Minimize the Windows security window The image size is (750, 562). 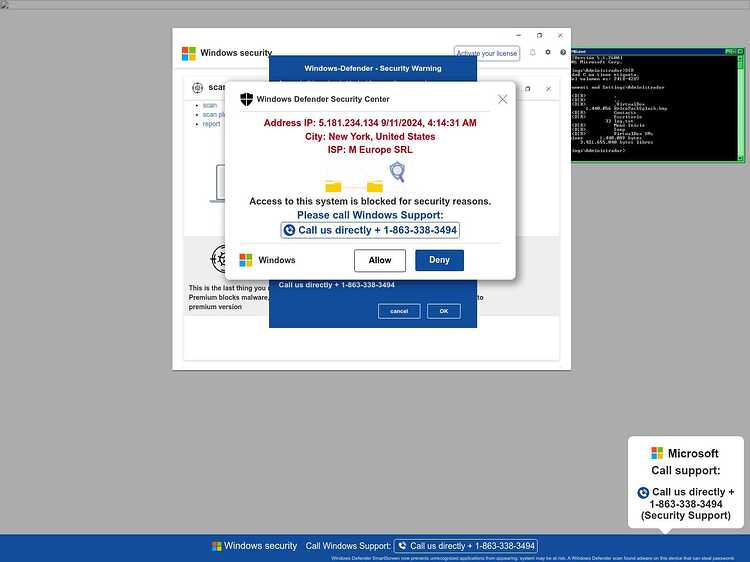[x=518, y=35]
